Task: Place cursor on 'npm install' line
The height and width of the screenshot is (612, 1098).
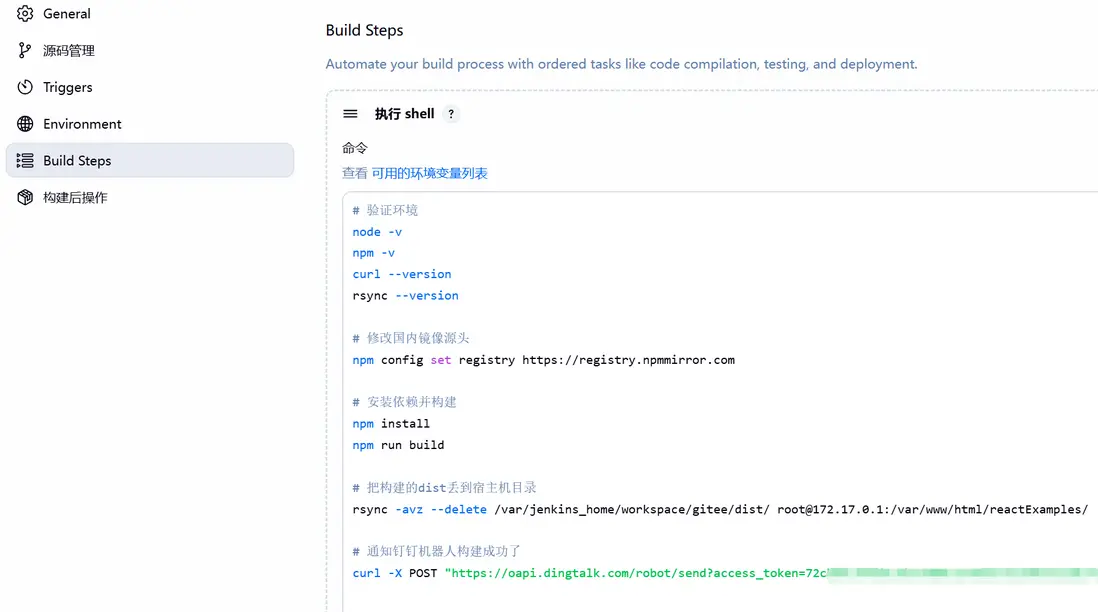Action: [x=391, y=424]
